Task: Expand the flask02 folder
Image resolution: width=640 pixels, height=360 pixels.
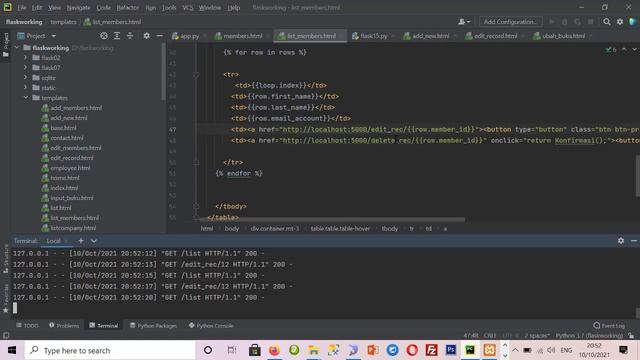Action: [26, 58]
